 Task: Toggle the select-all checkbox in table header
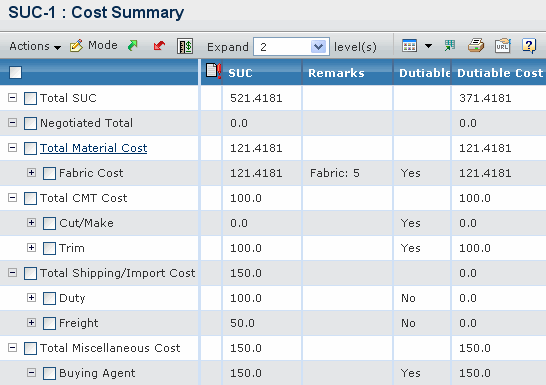click(15, 72)
